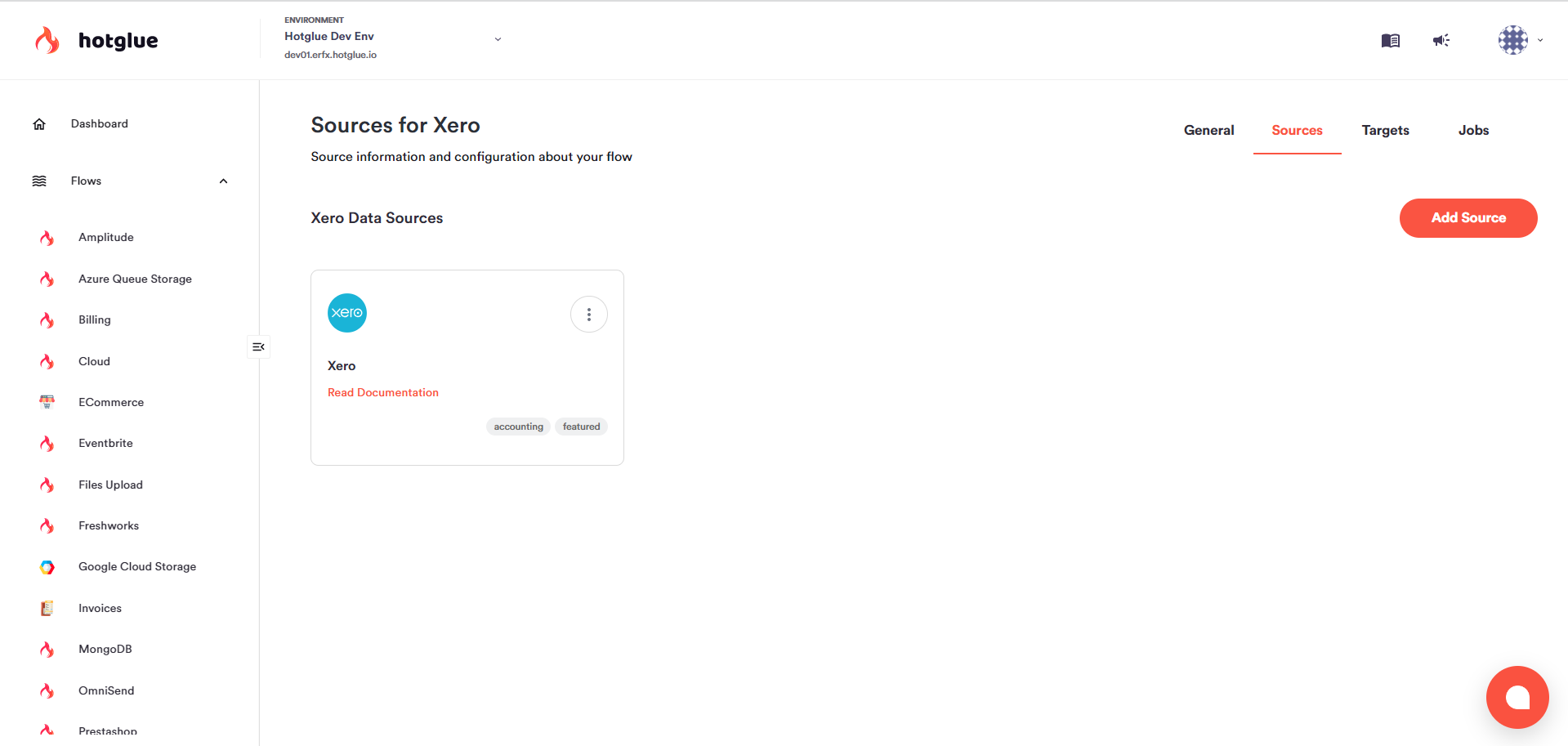Open the Google Cloud Storage flow

(x=137, y=567)
